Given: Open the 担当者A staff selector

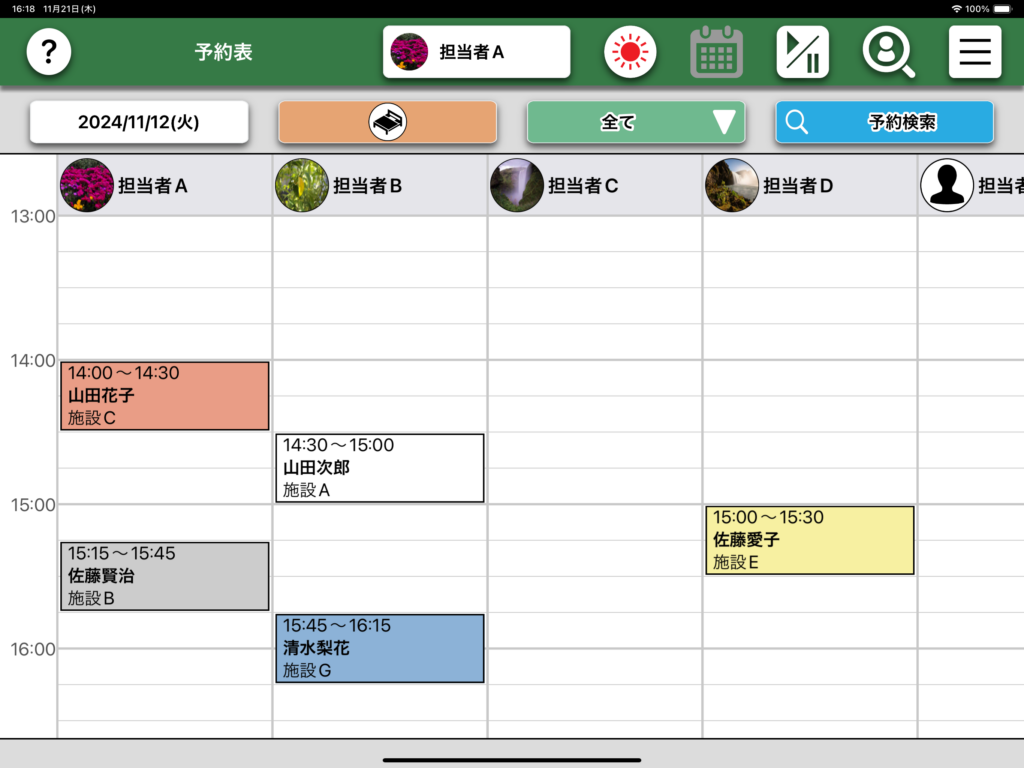Looking at the screenshot, I should [476, 52].
